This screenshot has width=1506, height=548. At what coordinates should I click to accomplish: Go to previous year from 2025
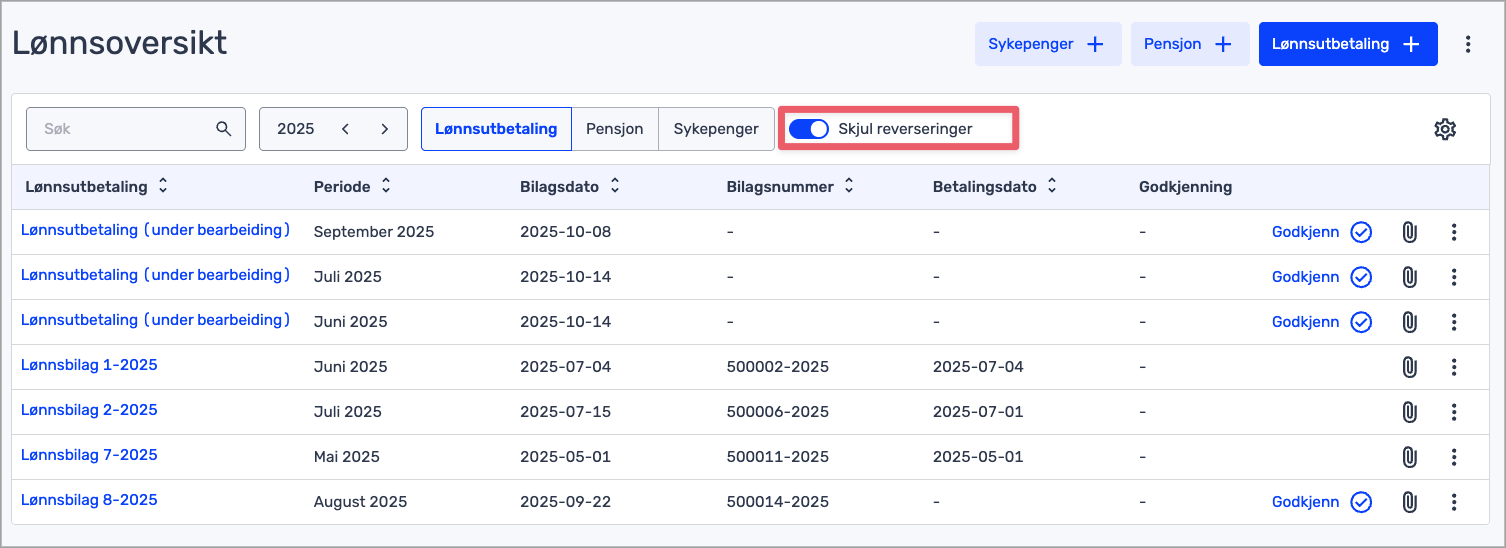click(346, 129)
